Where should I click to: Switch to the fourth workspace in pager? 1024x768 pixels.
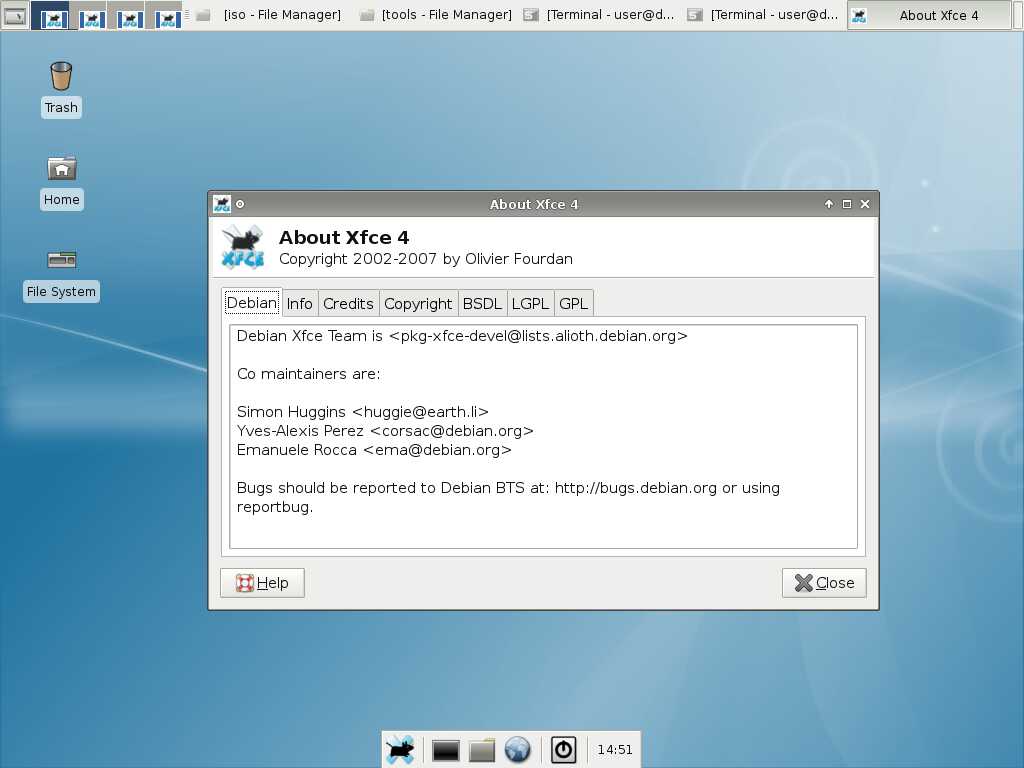point(163,15)
